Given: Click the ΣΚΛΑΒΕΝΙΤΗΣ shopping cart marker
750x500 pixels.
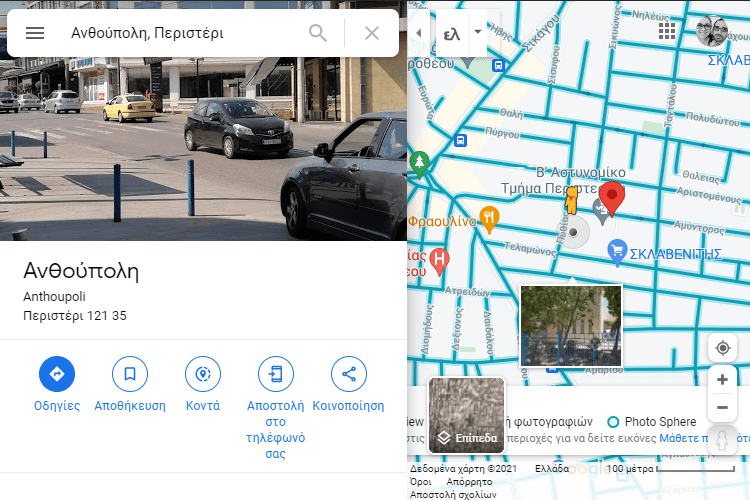Looking at the screenshot, I should pos(617,252).
